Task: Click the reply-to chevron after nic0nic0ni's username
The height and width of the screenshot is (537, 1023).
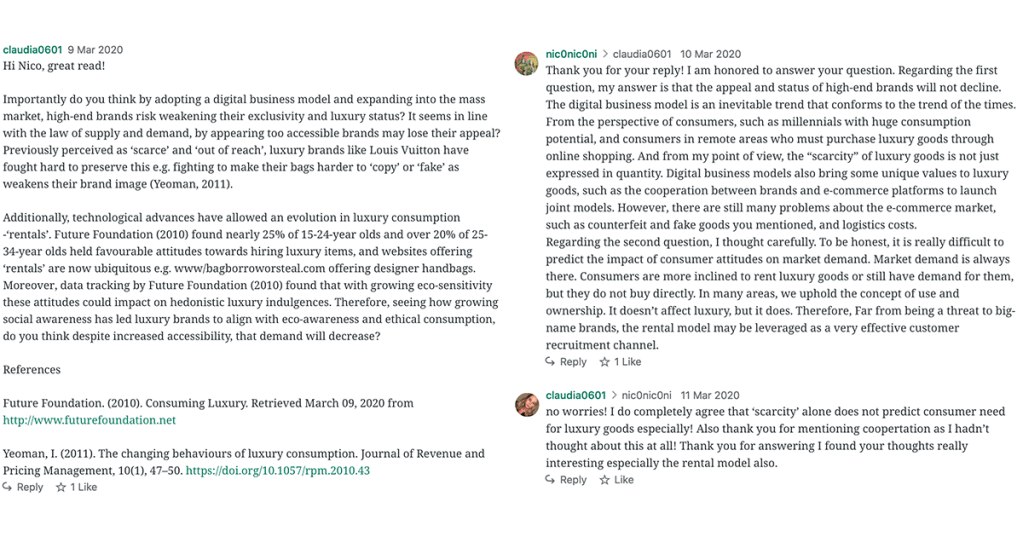Action: [604, 53]
